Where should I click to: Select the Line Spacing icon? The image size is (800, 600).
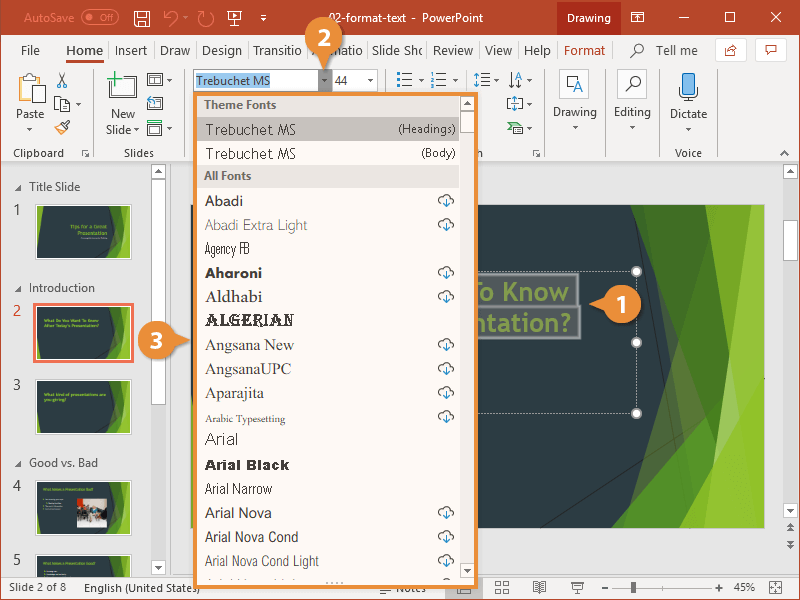click(485, 80)
